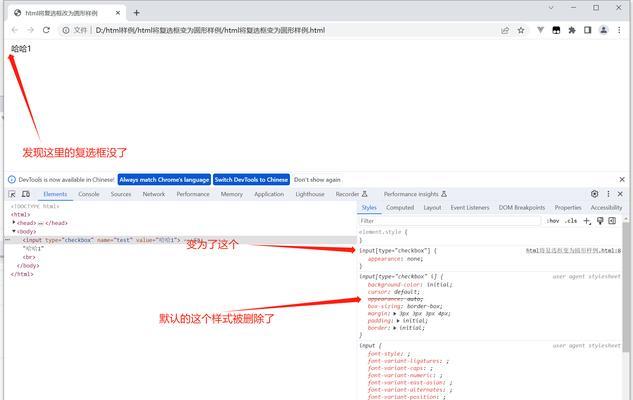
Task: Click the funnel-shaped extension icon
Action: coord(541,30)
